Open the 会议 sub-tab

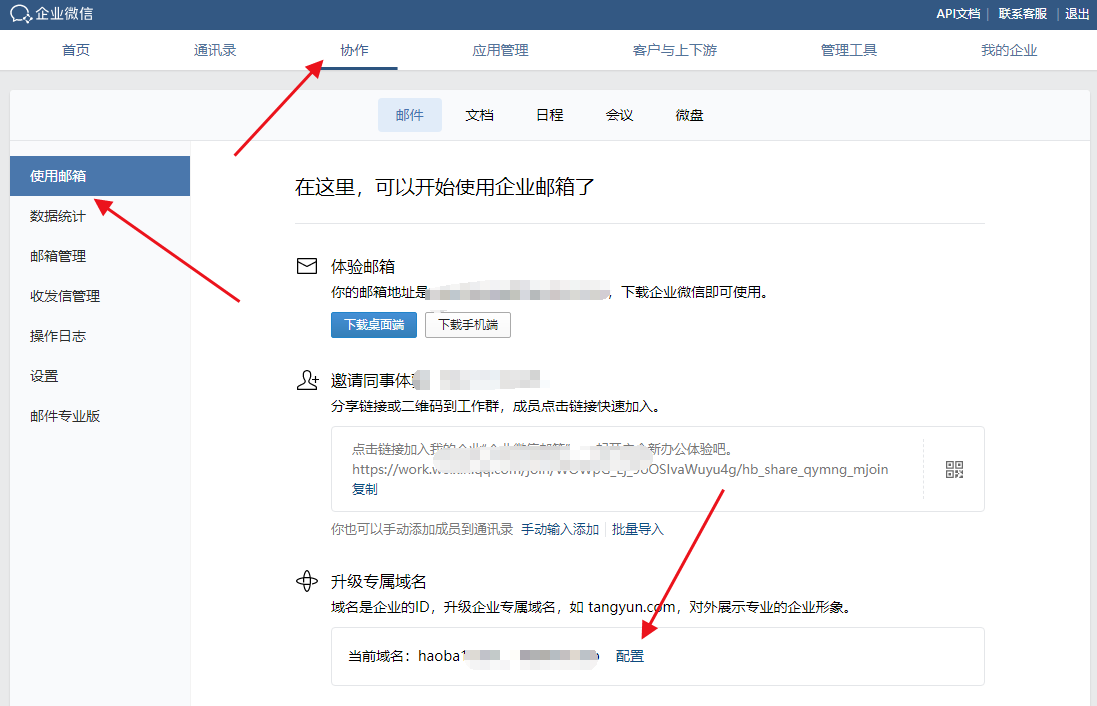(619, 115)
